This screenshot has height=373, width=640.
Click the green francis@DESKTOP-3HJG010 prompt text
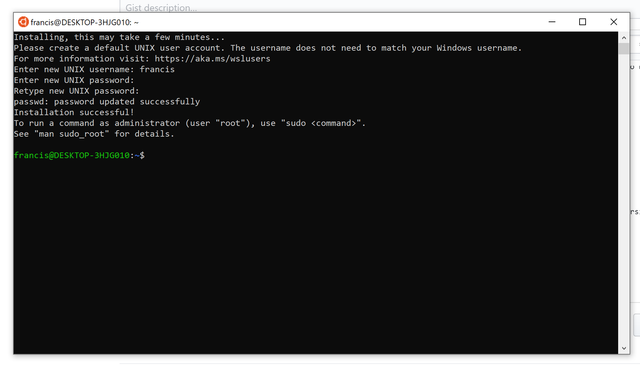72,155
